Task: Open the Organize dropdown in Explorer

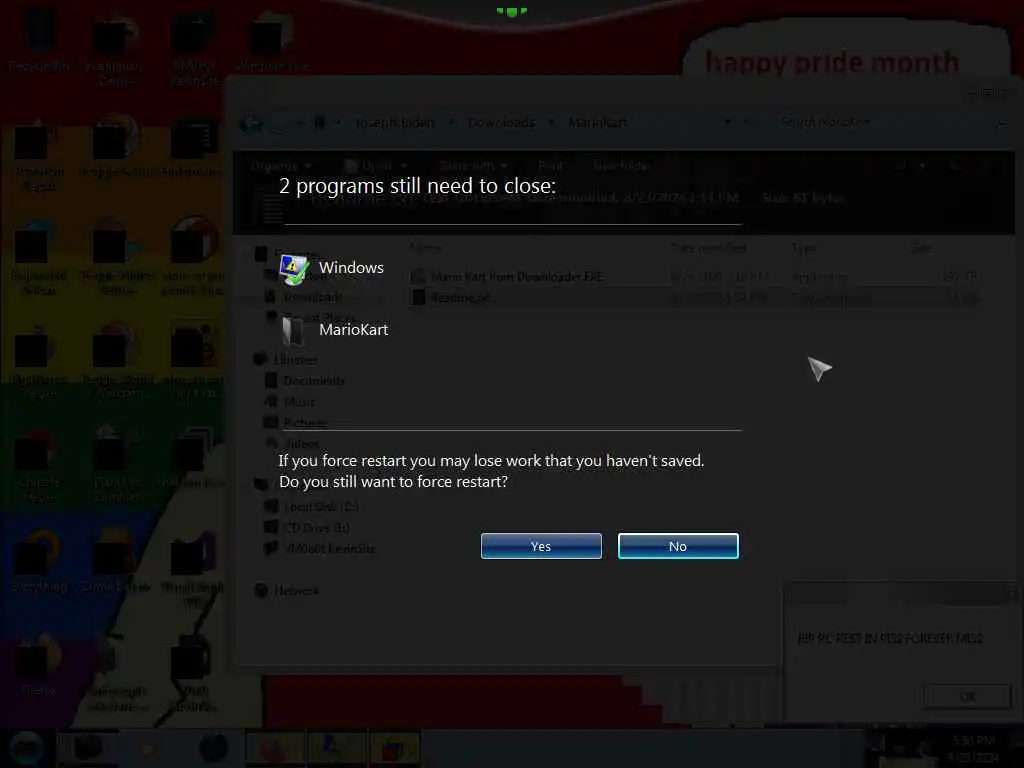Action: point(281,166)
